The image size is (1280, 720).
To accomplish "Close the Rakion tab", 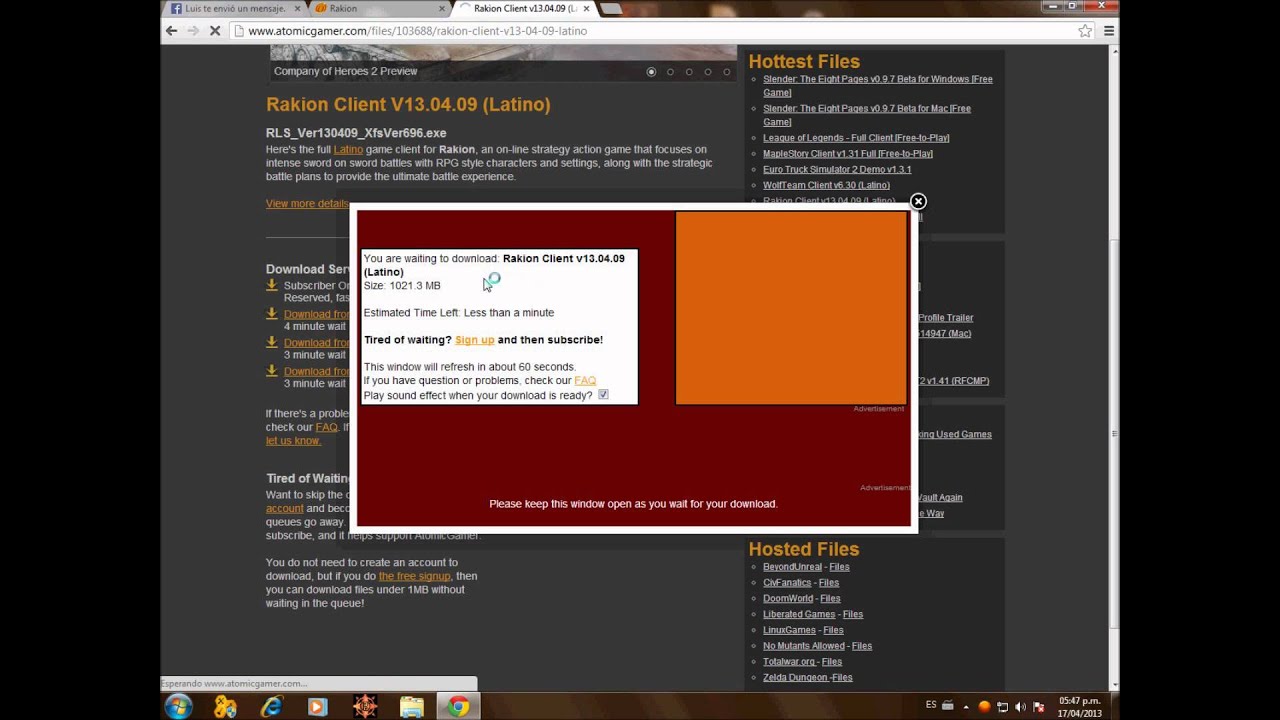I will click(x=441, y=8).
